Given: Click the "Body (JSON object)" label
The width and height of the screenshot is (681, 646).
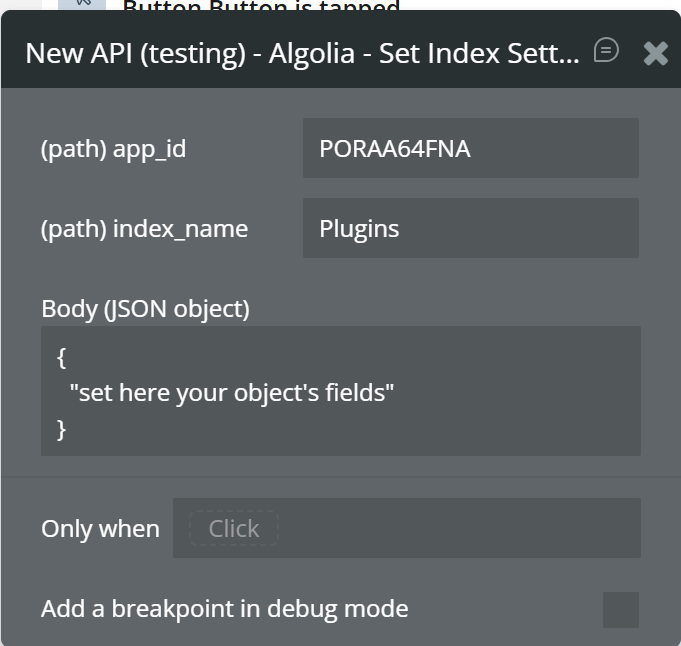Looking at the screenshot, I should coord(145,309).
